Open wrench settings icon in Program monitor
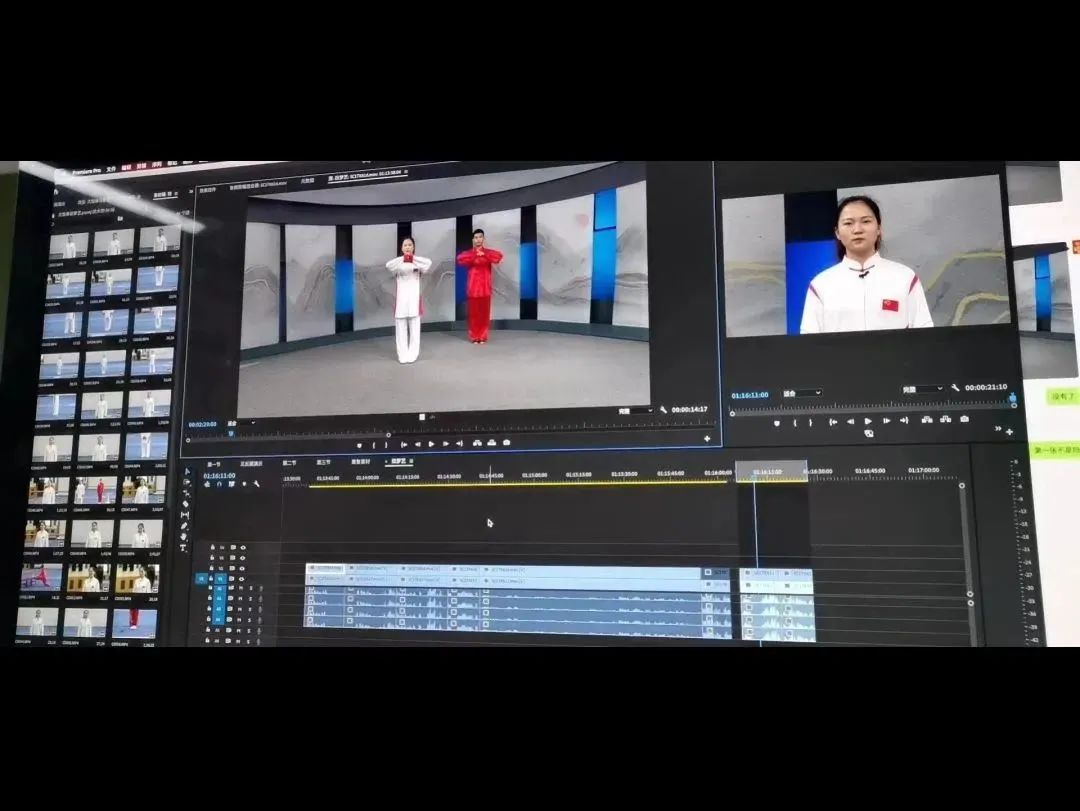 pos(956,388)
